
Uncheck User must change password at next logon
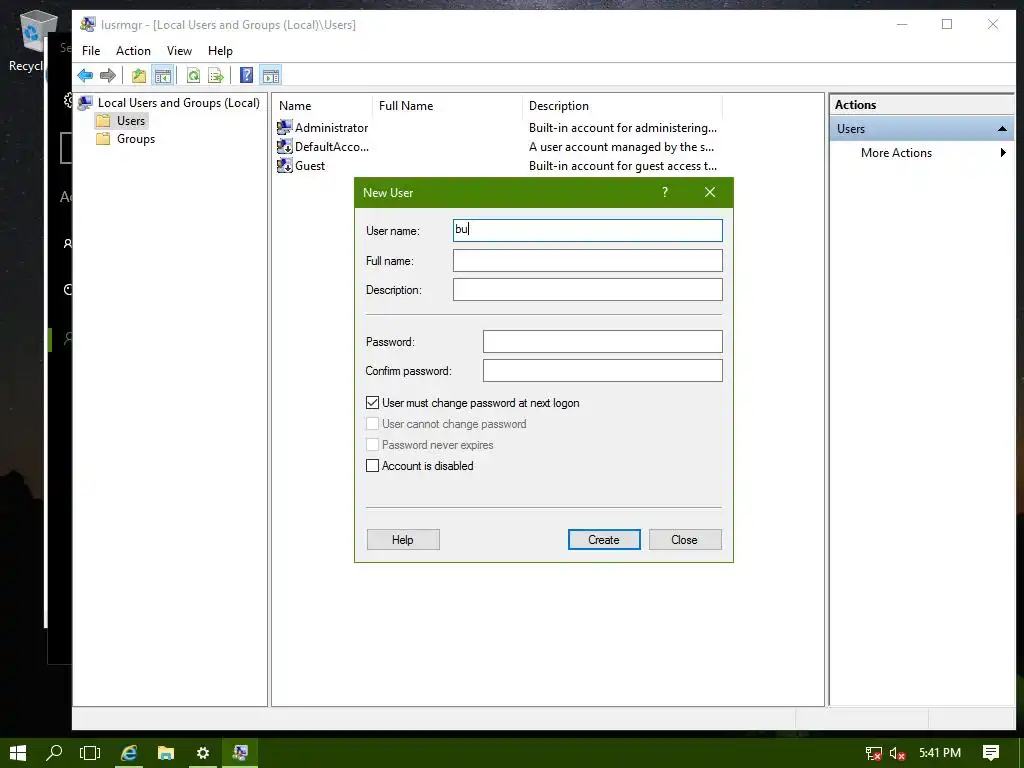click(x=372, y=403)
